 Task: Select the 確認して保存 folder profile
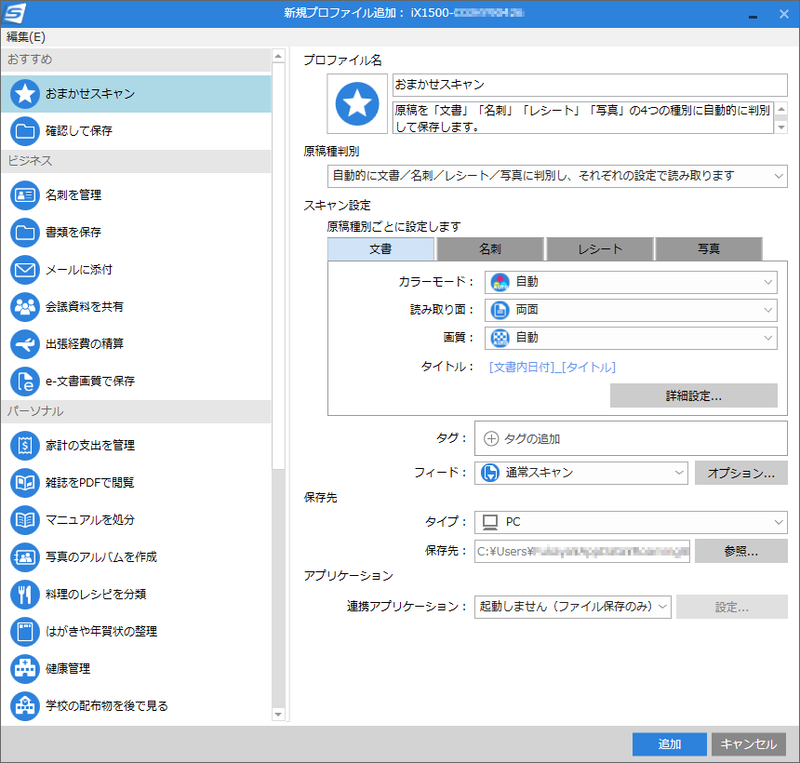point(25,131)
